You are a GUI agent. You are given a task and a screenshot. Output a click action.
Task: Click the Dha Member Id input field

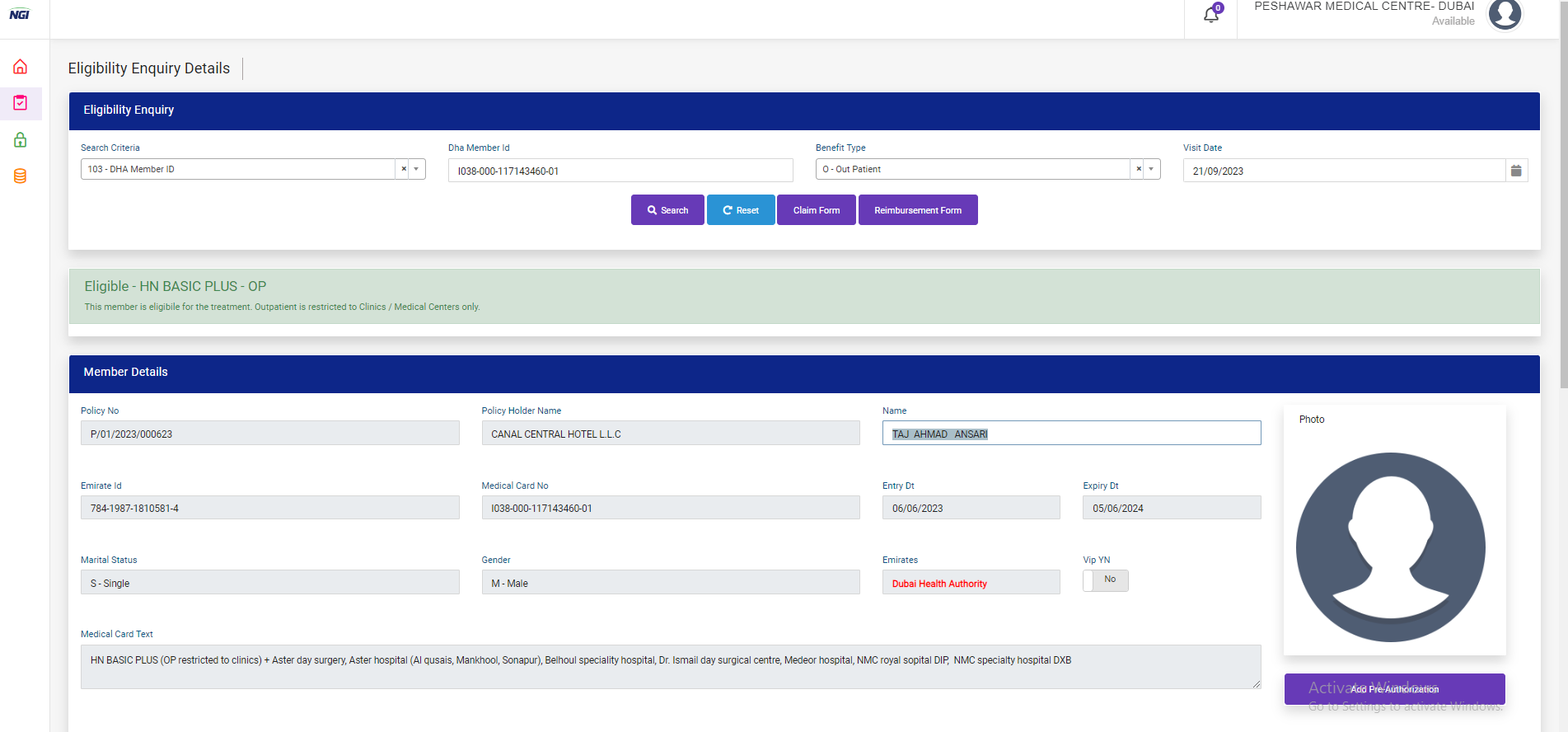coord(620,171)
